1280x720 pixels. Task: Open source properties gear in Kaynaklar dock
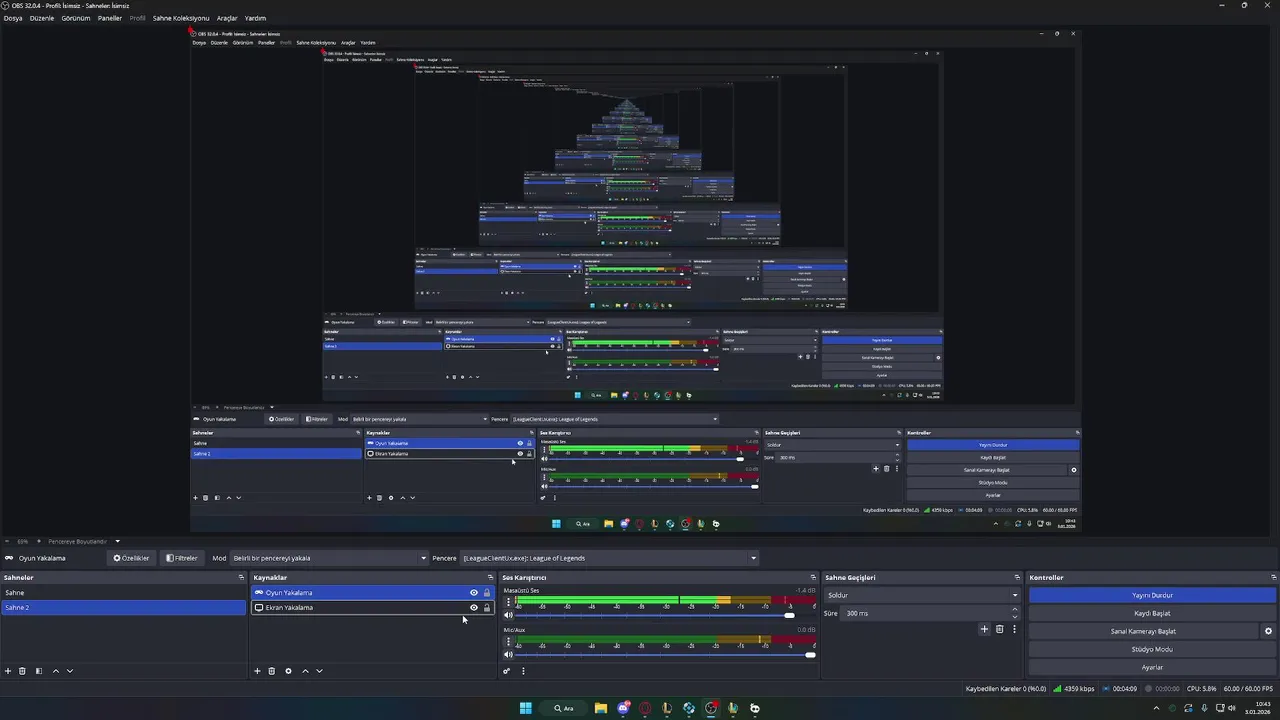288,671
